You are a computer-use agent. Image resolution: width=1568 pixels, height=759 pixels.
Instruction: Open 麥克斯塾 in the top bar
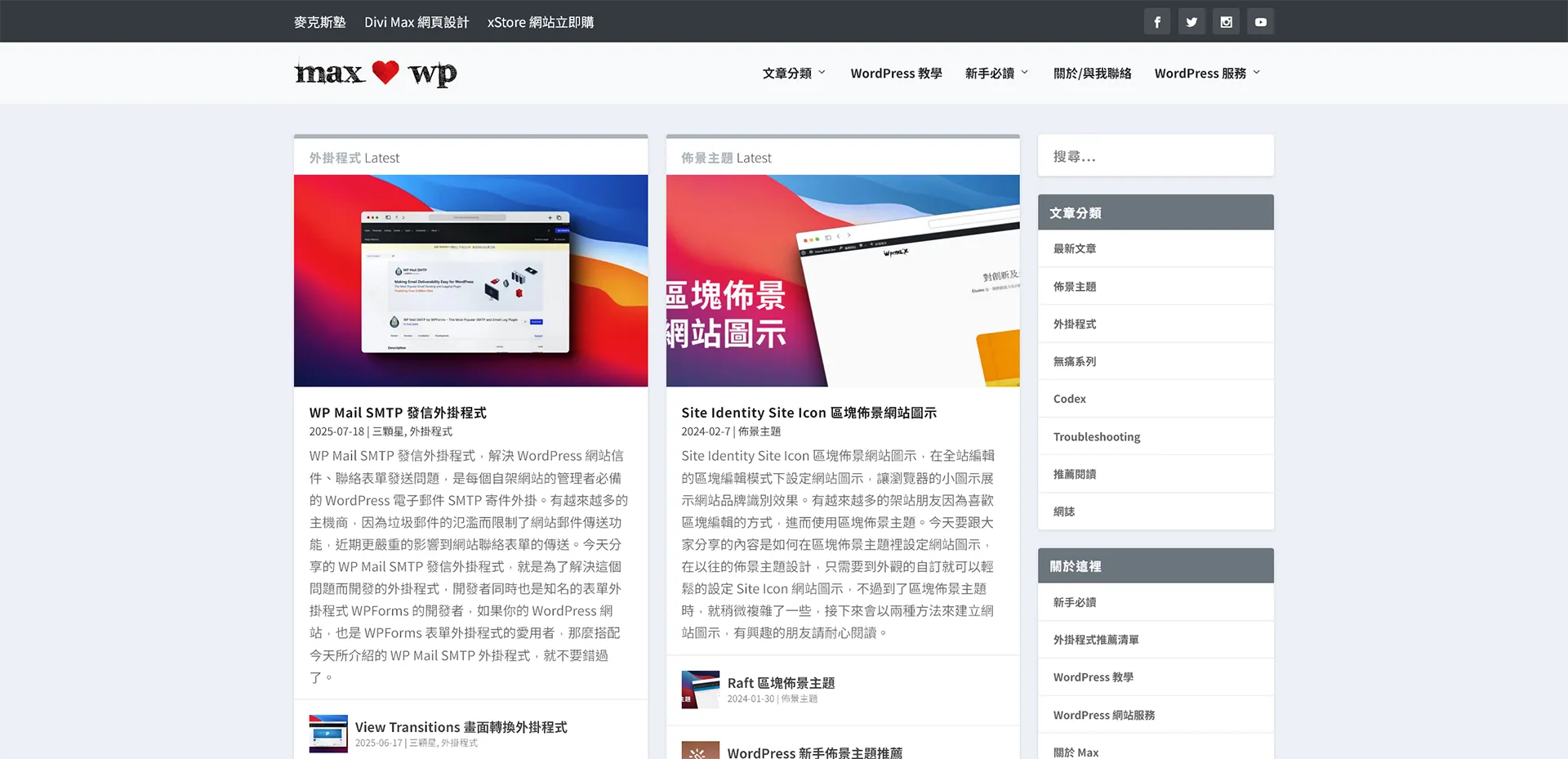320,22
